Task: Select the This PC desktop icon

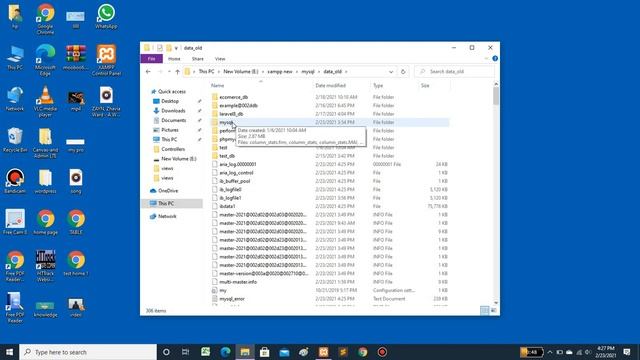Action: point(15,58)
